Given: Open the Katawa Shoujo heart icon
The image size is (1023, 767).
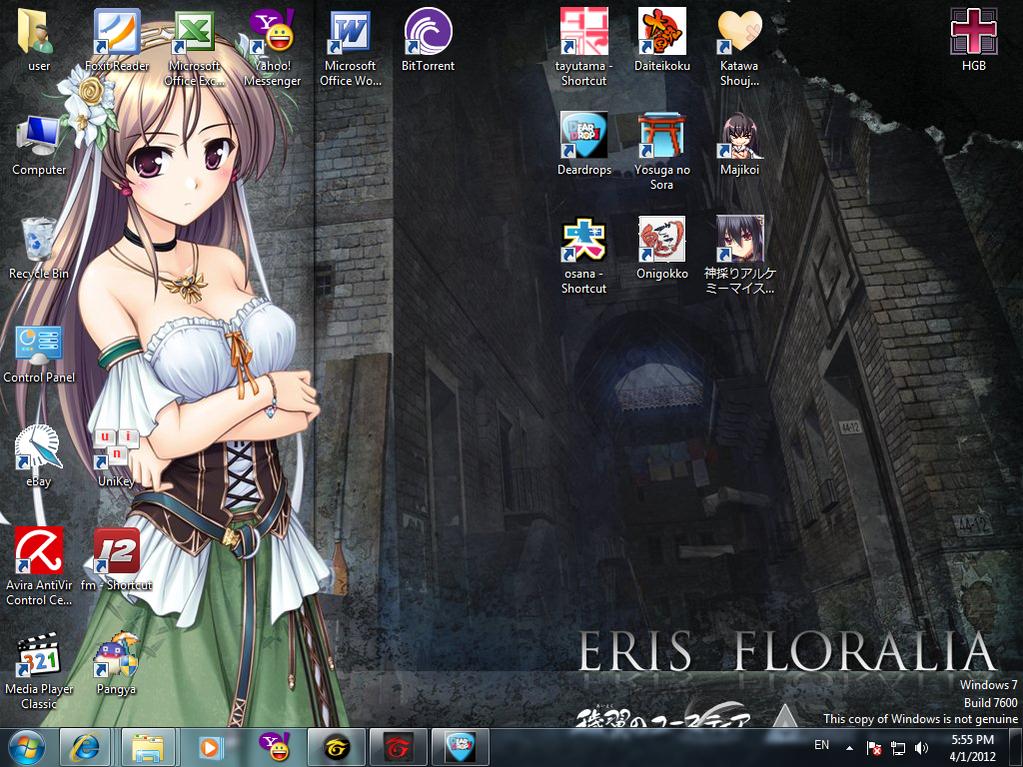Looking at the screenshot, I should click(739, 33).
